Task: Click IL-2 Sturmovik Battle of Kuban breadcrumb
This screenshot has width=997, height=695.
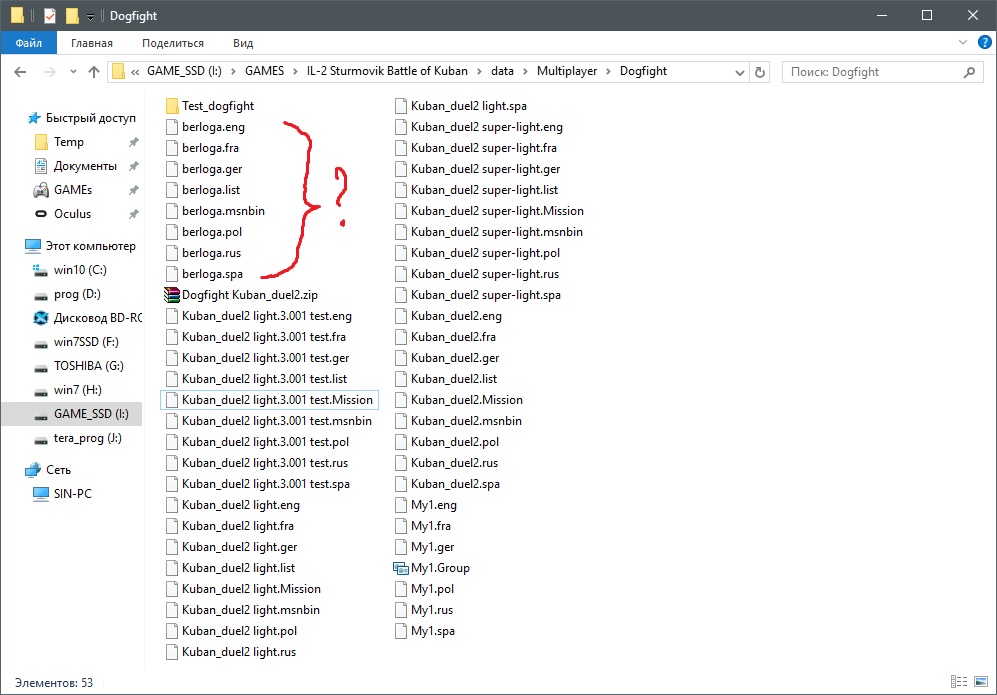Action: 387,71
